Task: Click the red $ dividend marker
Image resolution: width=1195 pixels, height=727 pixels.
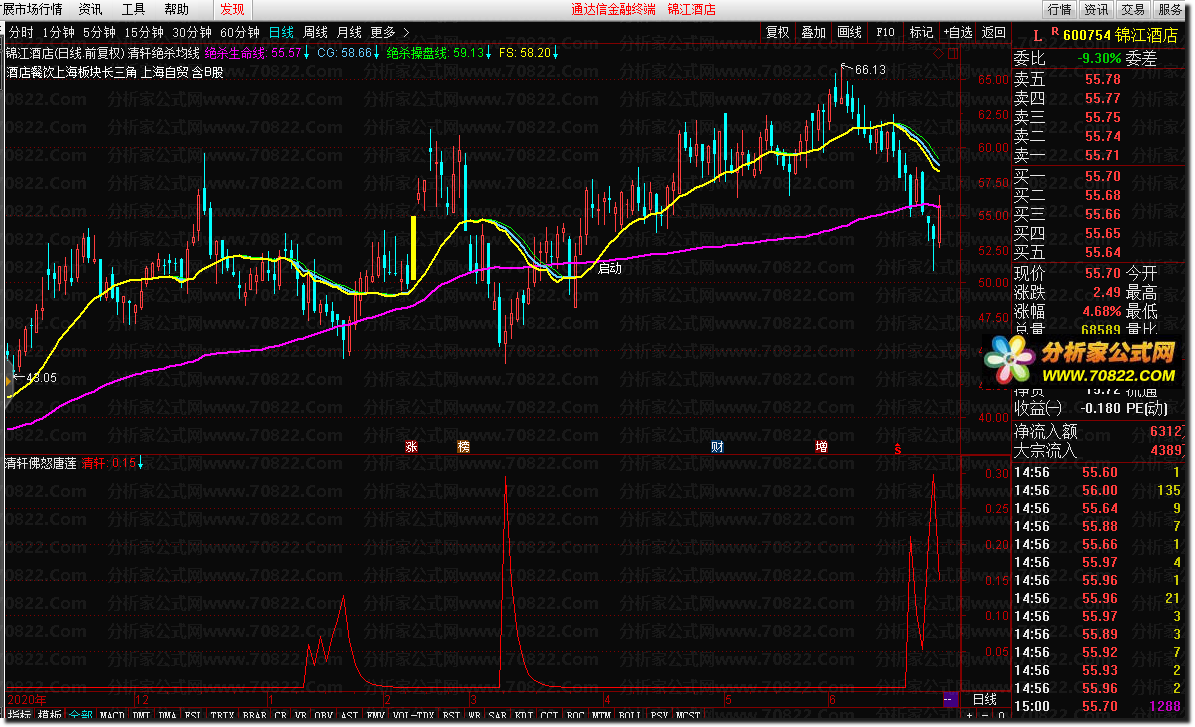Action: 898,449
